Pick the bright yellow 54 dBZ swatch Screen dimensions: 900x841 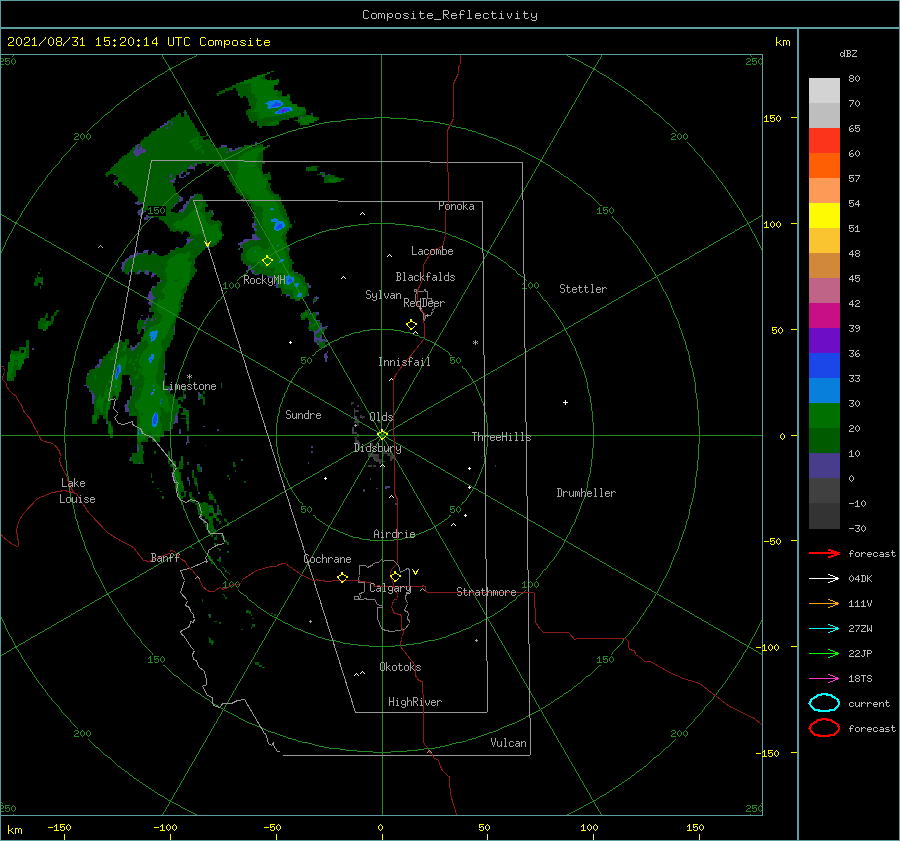pos(824,215)
